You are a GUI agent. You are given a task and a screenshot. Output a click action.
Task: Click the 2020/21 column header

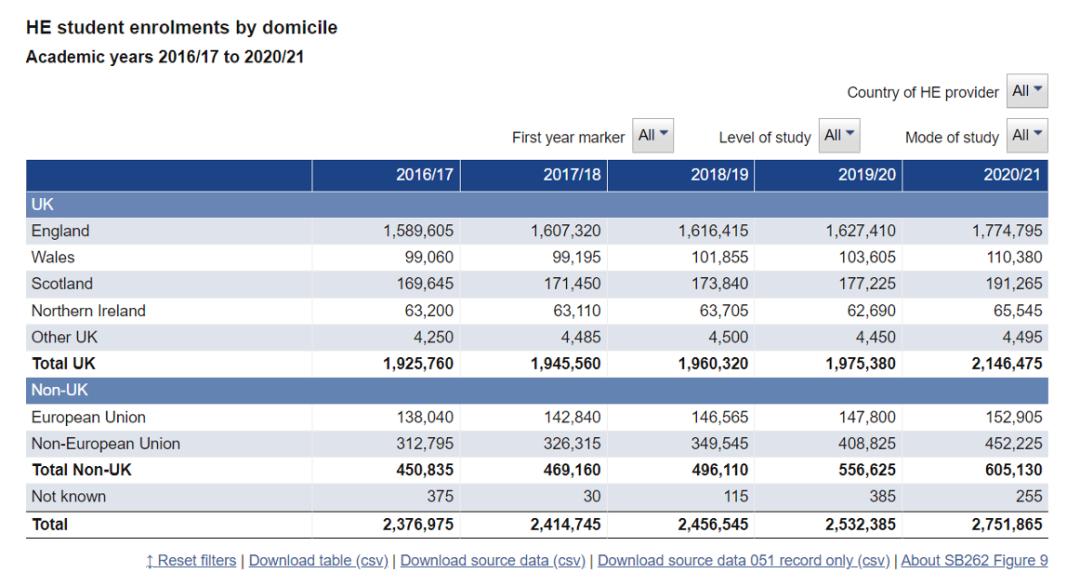point(1012,175)
